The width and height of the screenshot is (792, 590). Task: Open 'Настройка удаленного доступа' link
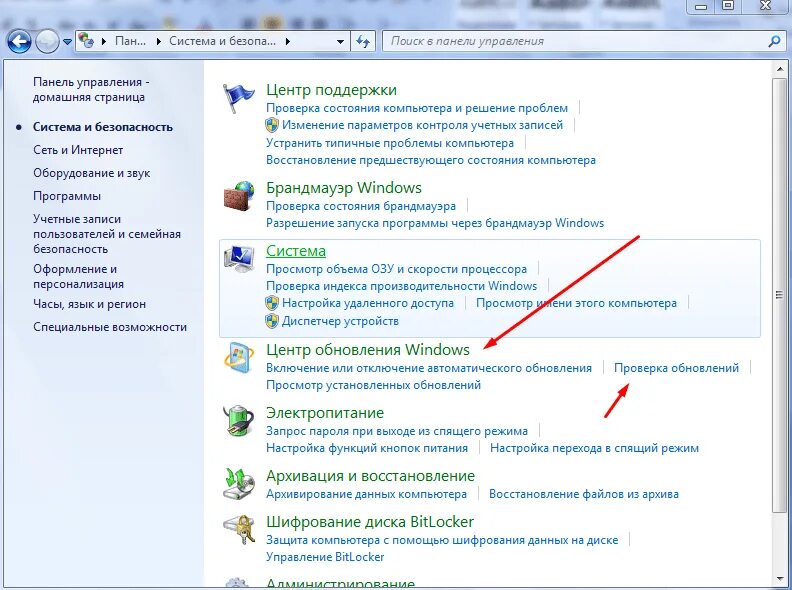click(x=368, y=303)
